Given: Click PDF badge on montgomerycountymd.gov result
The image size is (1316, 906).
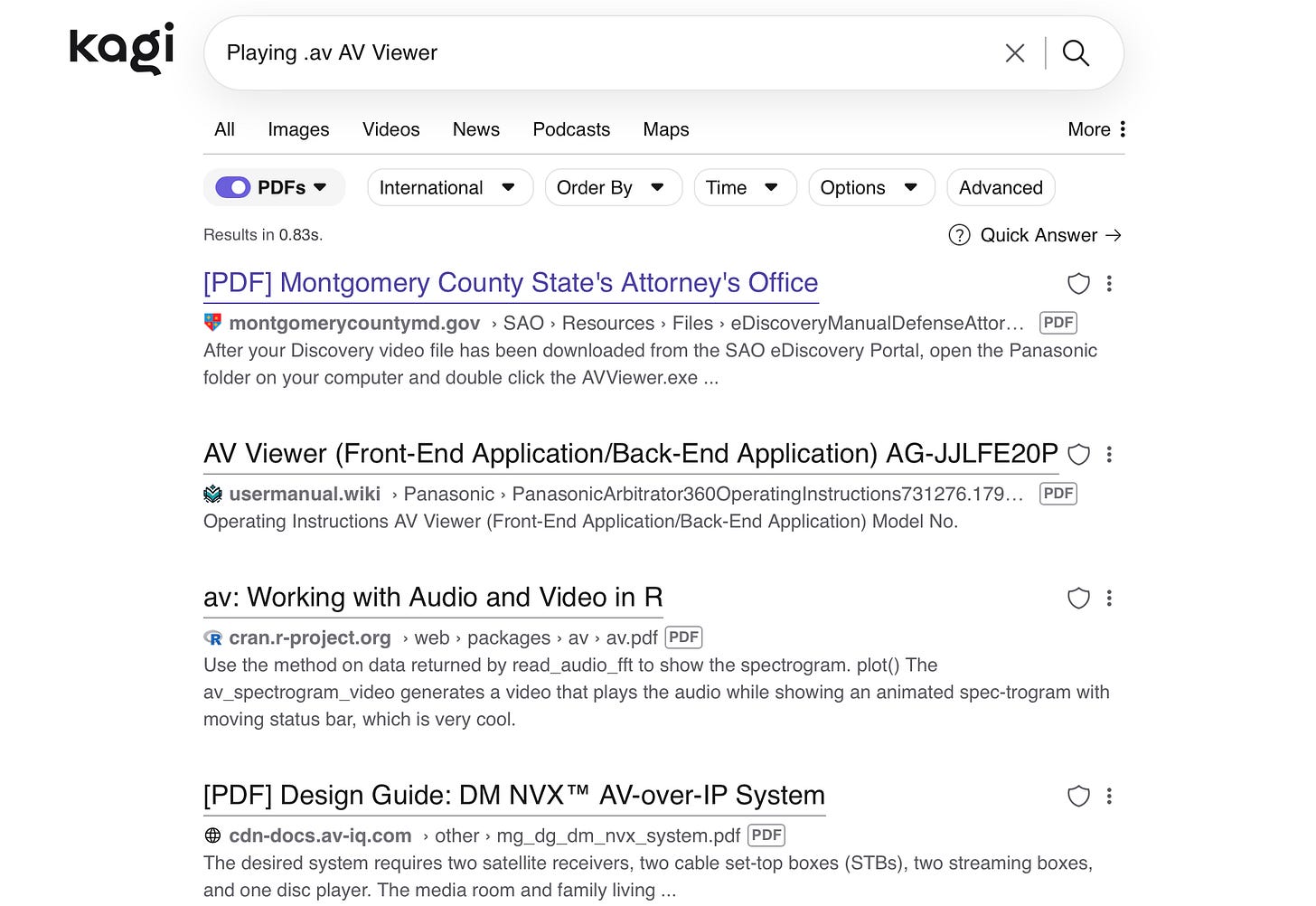Looking at the screenshot, I should 1058,322.
